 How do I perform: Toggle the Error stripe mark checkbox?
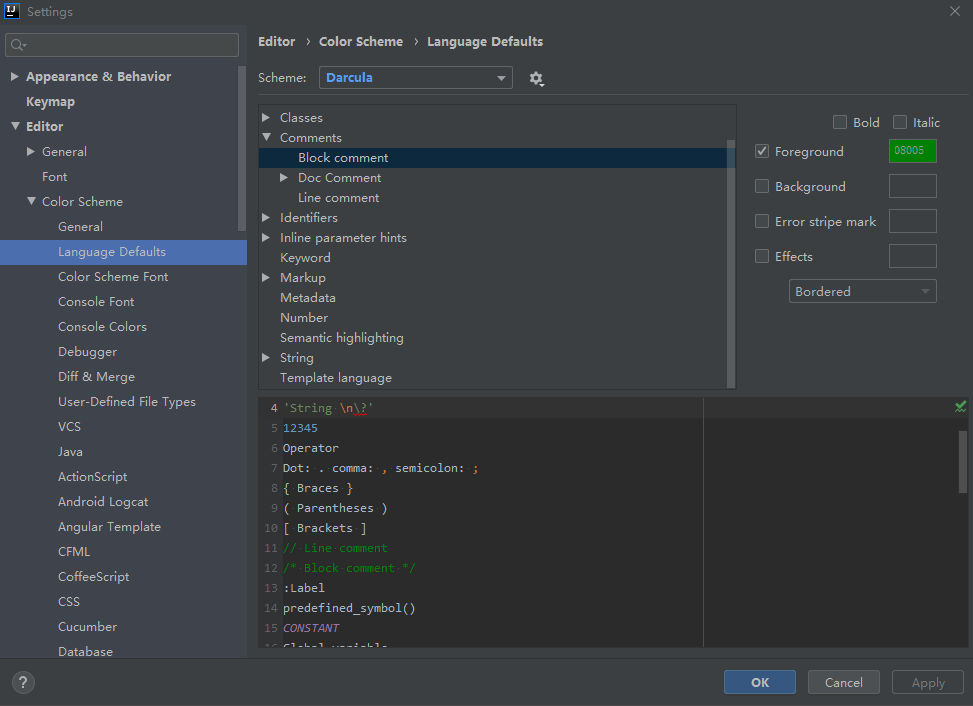pos(762,221)
